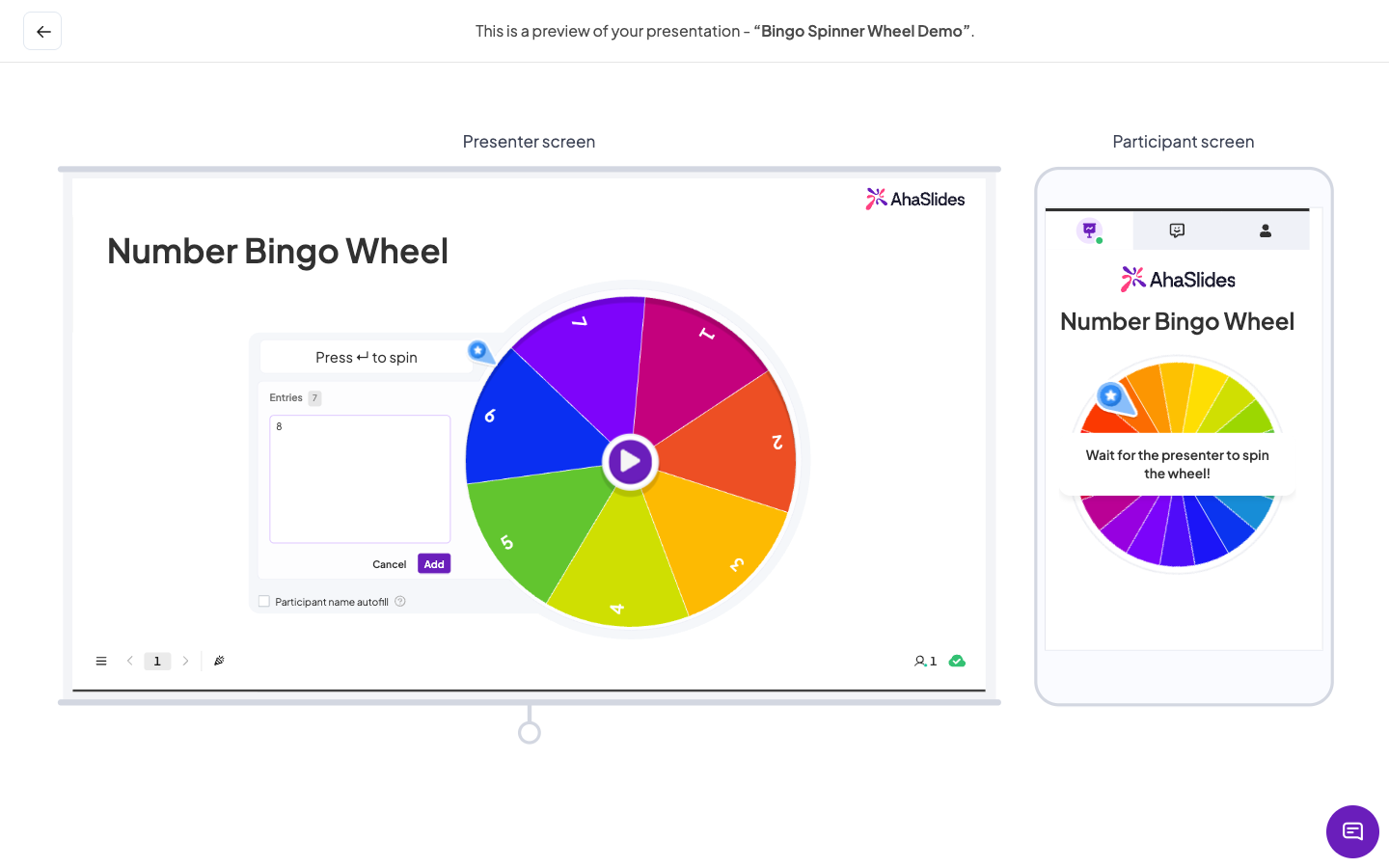
Task: Go to next slide chevron
Action: (185, 661)
